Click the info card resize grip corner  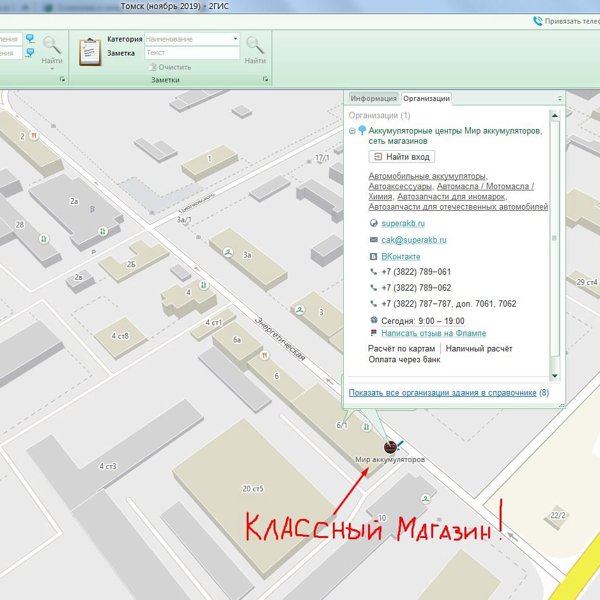561,405
